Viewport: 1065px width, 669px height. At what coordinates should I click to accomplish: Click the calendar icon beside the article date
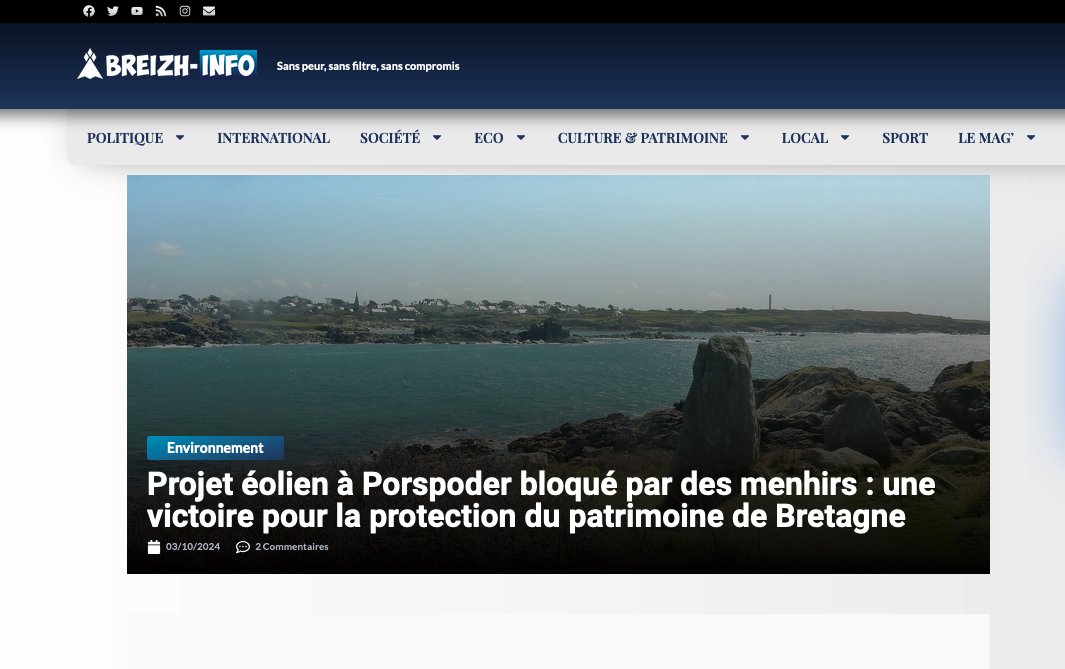[154, 546]
